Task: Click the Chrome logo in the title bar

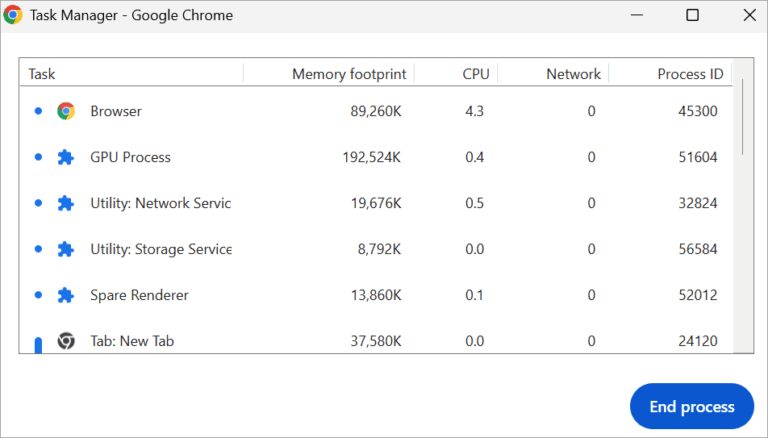Action: click(x=13, y=15)
